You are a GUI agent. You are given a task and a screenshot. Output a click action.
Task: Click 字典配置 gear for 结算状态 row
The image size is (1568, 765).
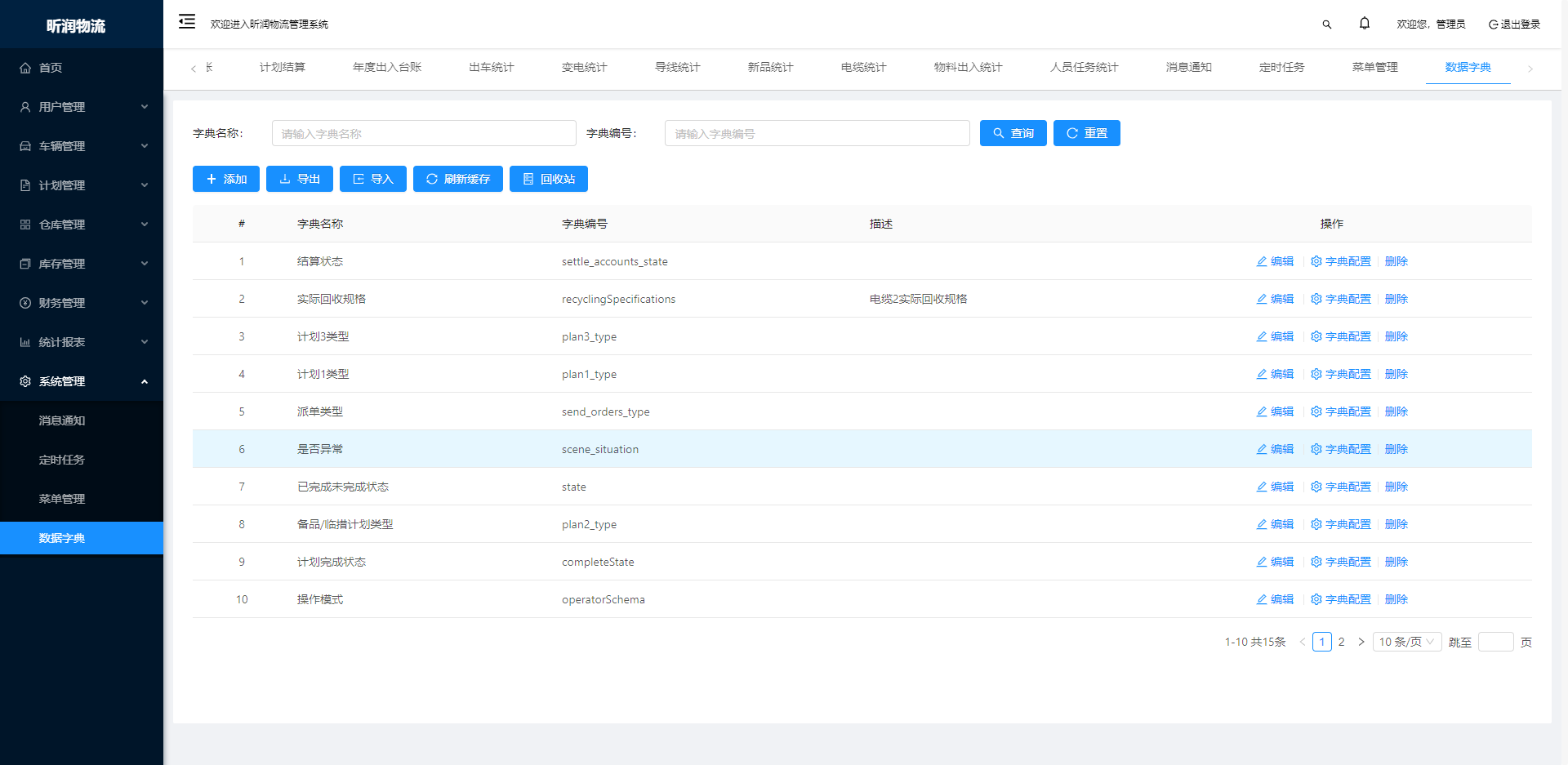tap(1340, 261)
